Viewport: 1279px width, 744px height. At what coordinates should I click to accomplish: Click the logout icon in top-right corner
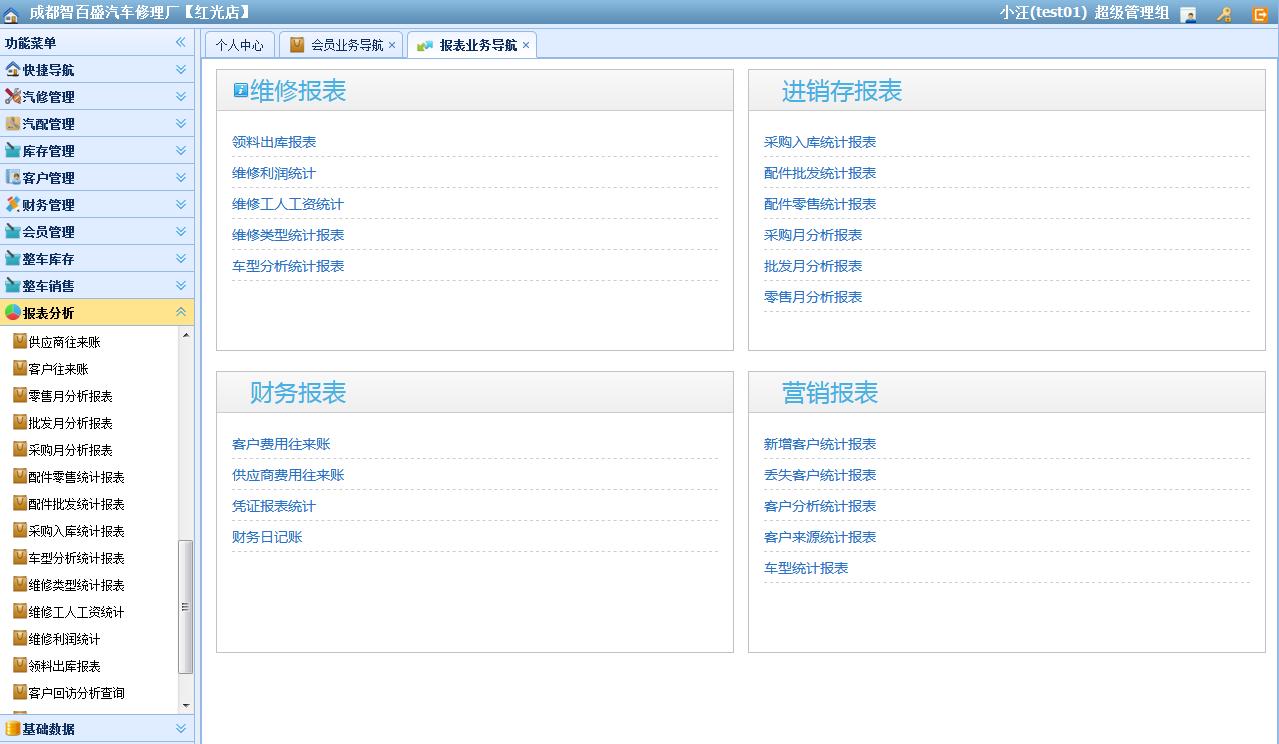point(1260,13)
